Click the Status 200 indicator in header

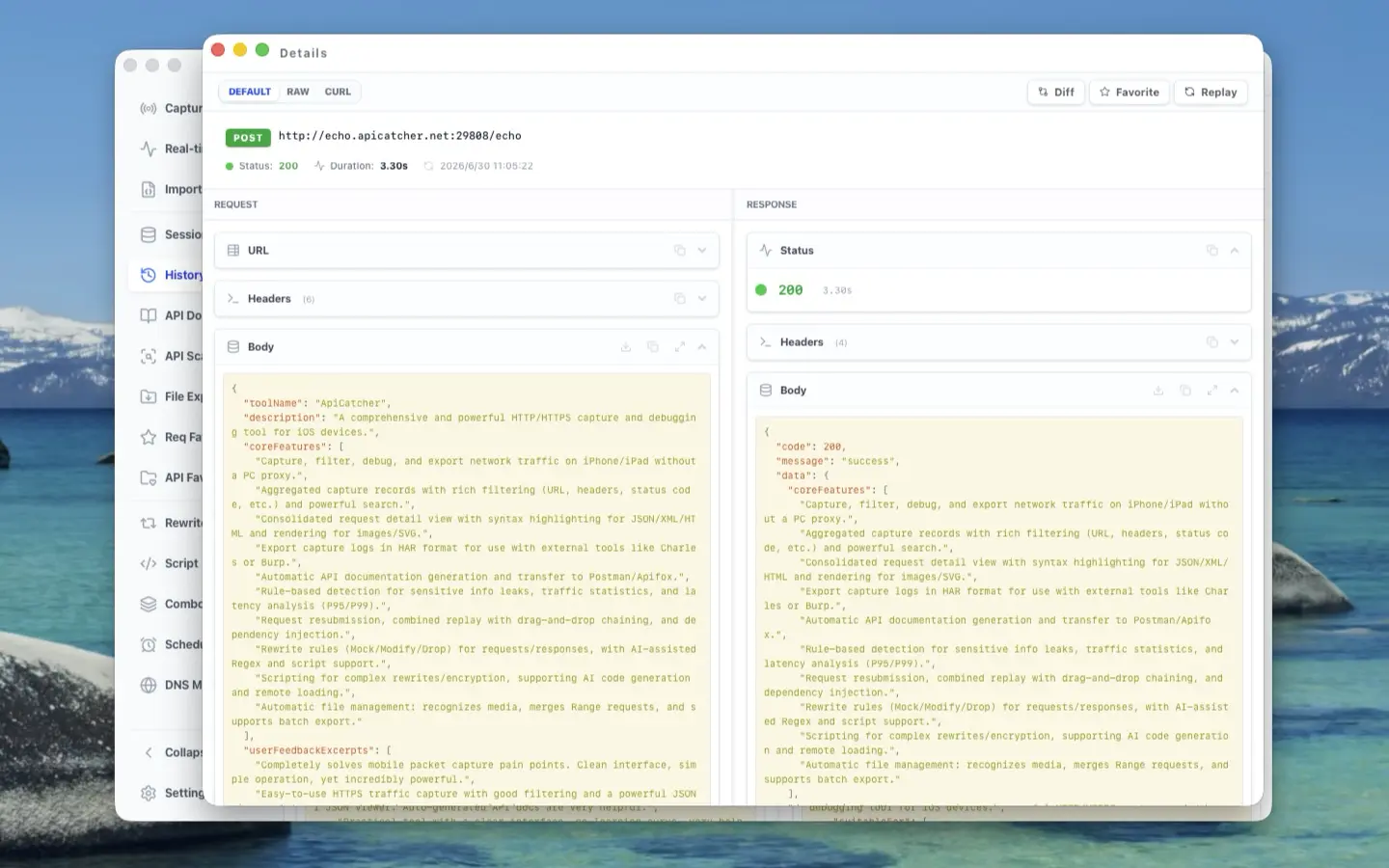[x=262, y=166]
